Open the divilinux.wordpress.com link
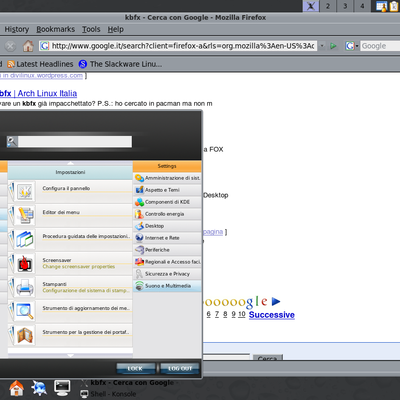Image resolution: width=400 pixels, height=400 pixels. (41, 76)
